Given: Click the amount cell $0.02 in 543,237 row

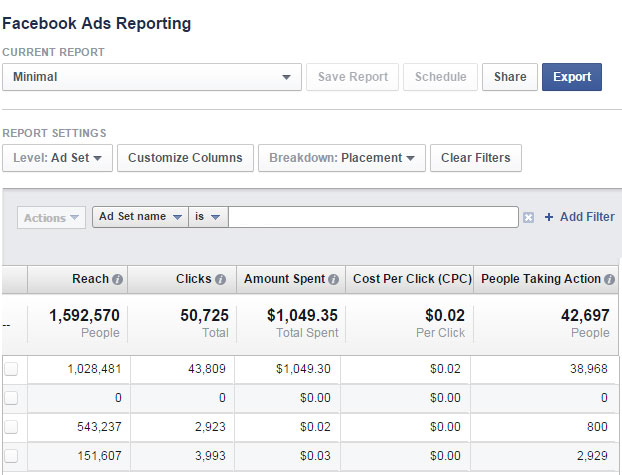Looking at the screenshot, I should coord(315,427).
